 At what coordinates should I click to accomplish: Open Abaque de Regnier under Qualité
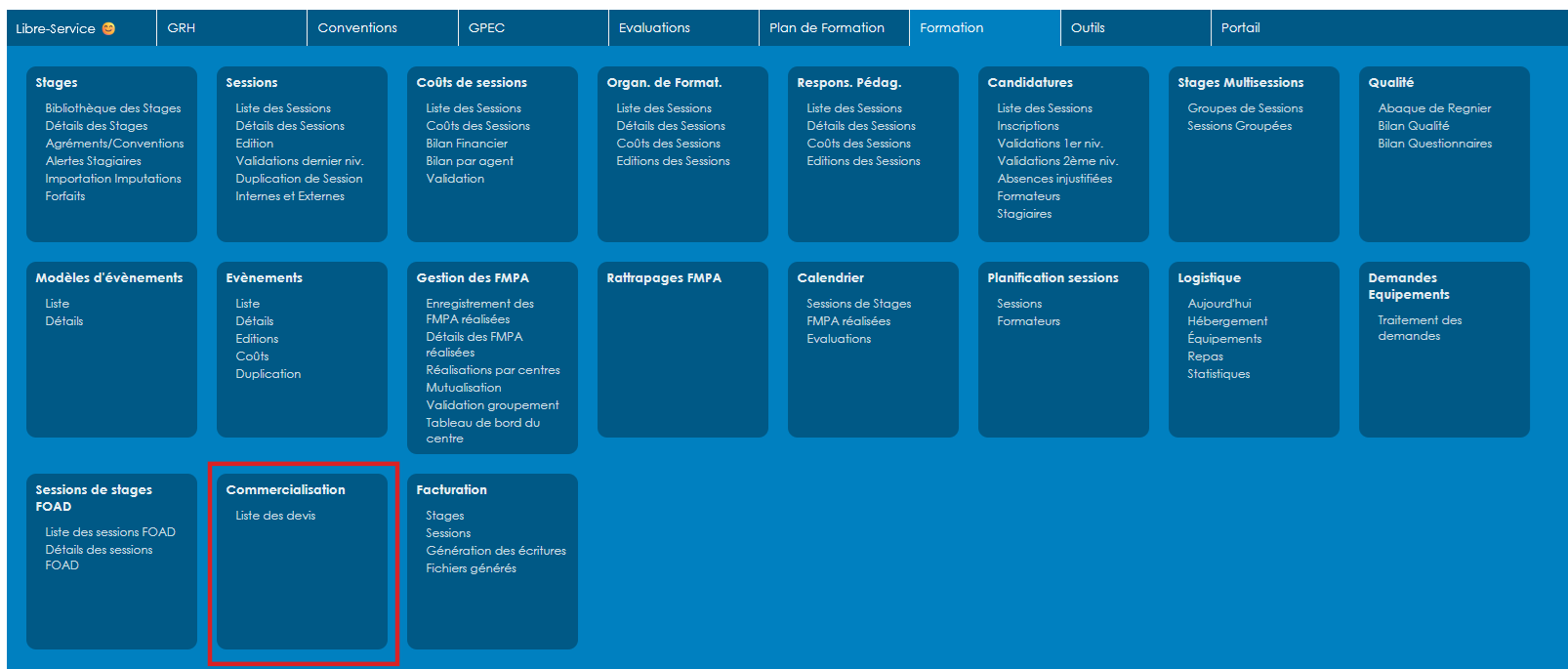pyautogui.click(x=1434, y=108)
